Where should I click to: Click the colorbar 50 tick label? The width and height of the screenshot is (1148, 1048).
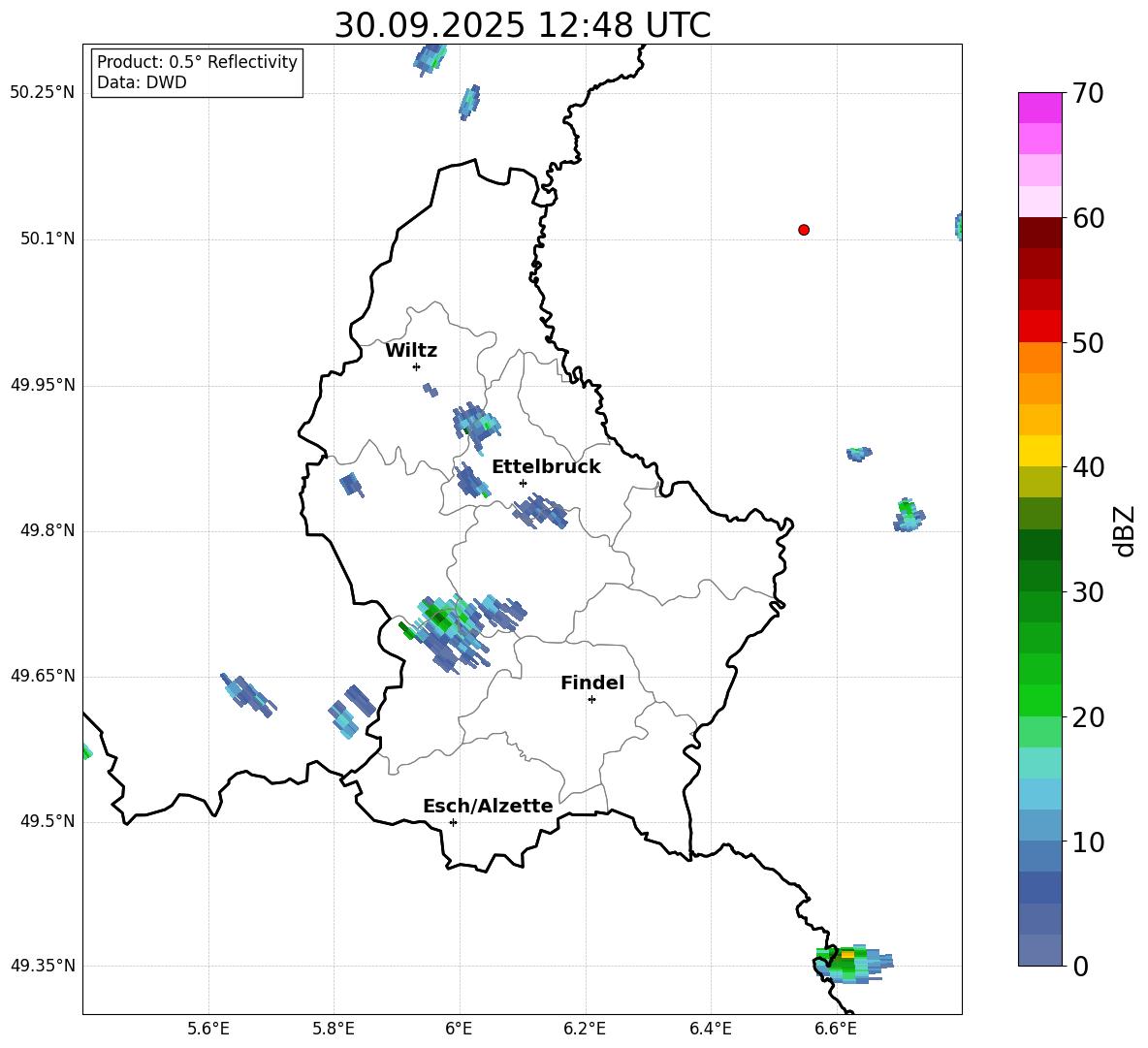pyautogui.click(x=1089, y=342)
